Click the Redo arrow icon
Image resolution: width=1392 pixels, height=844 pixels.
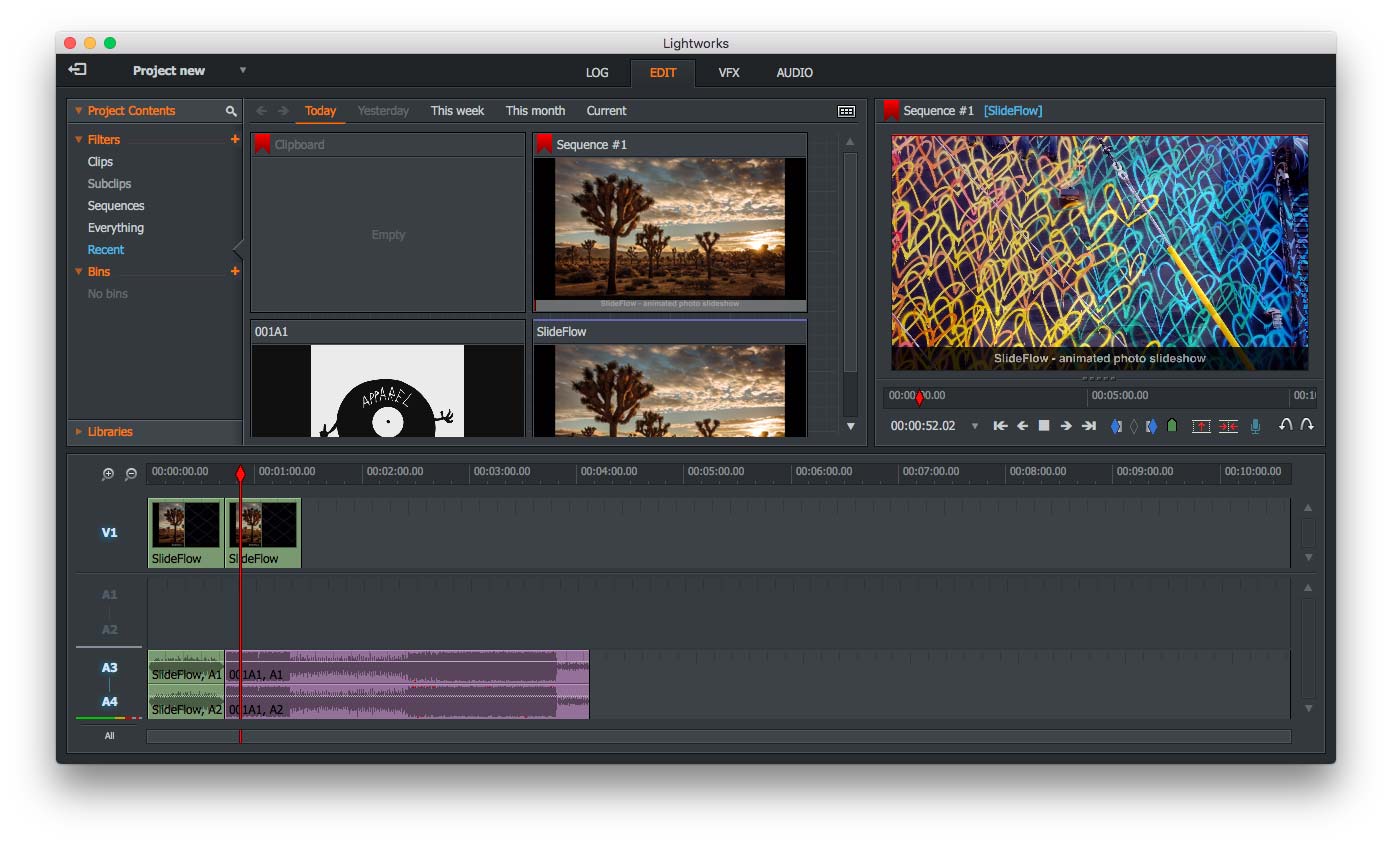point(1307,425)
